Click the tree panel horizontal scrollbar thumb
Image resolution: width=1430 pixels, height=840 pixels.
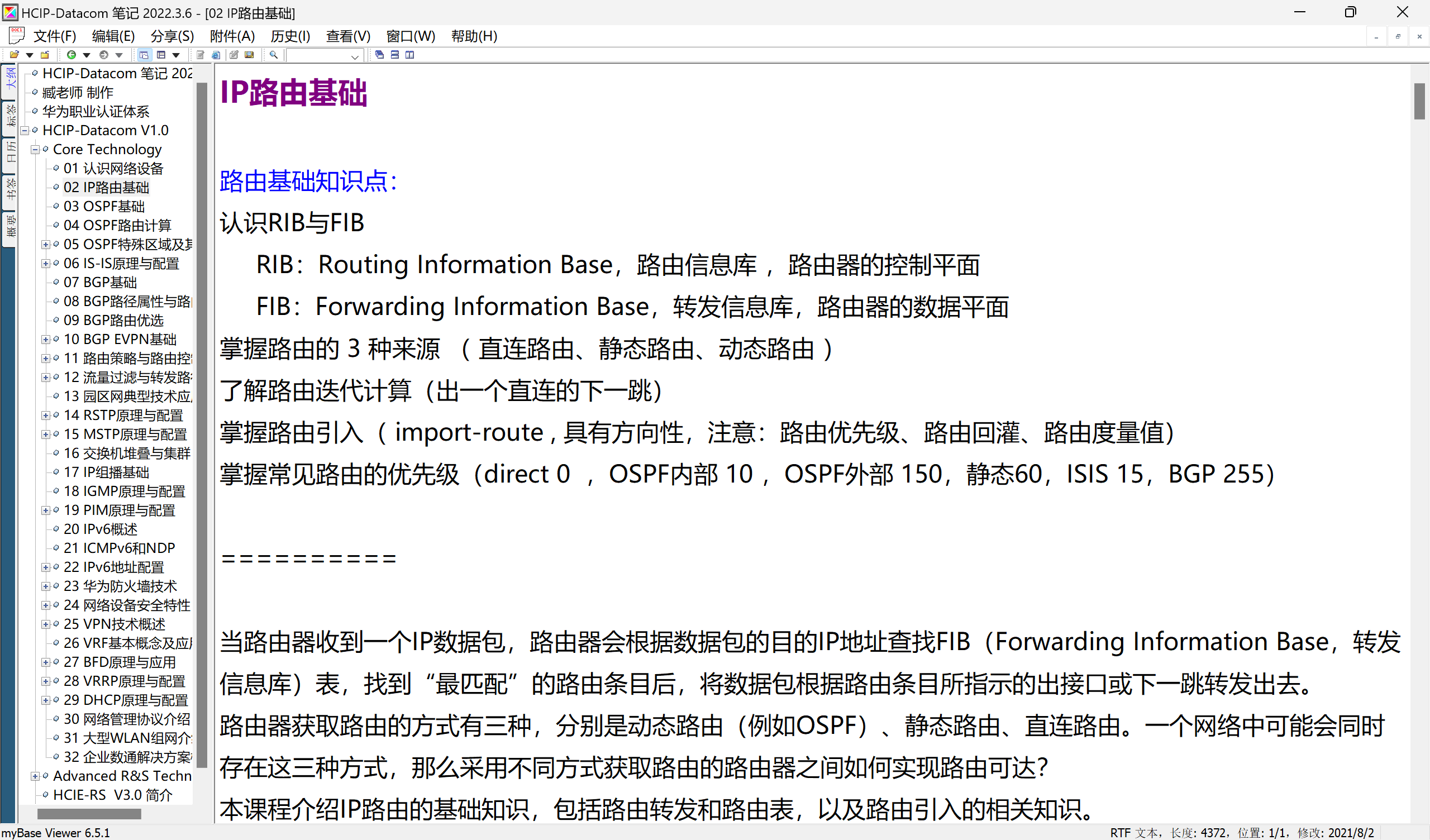click(89, 814)
